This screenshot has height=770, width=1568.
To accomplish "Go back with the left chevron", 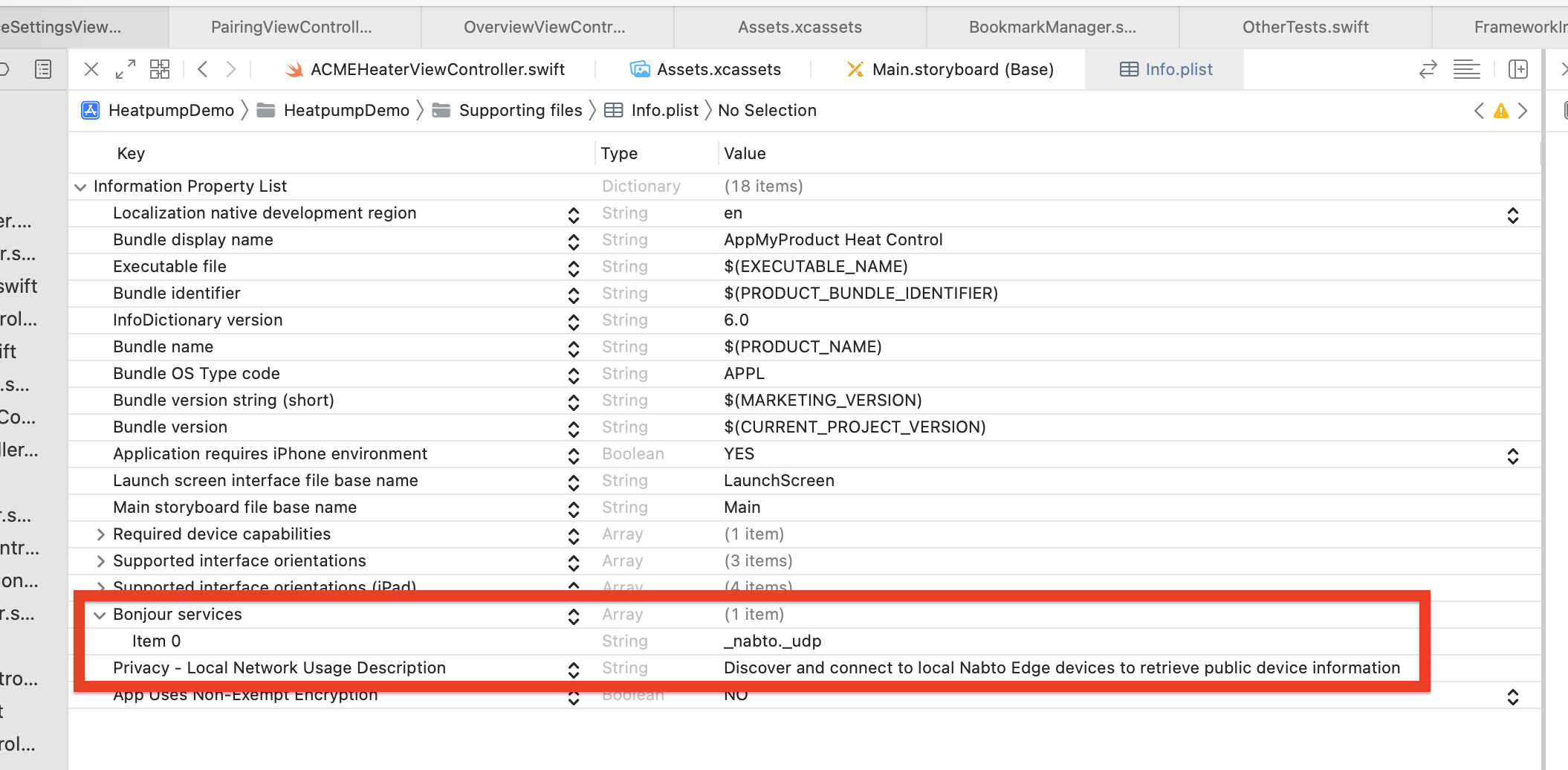I will [x=202, y=70].
